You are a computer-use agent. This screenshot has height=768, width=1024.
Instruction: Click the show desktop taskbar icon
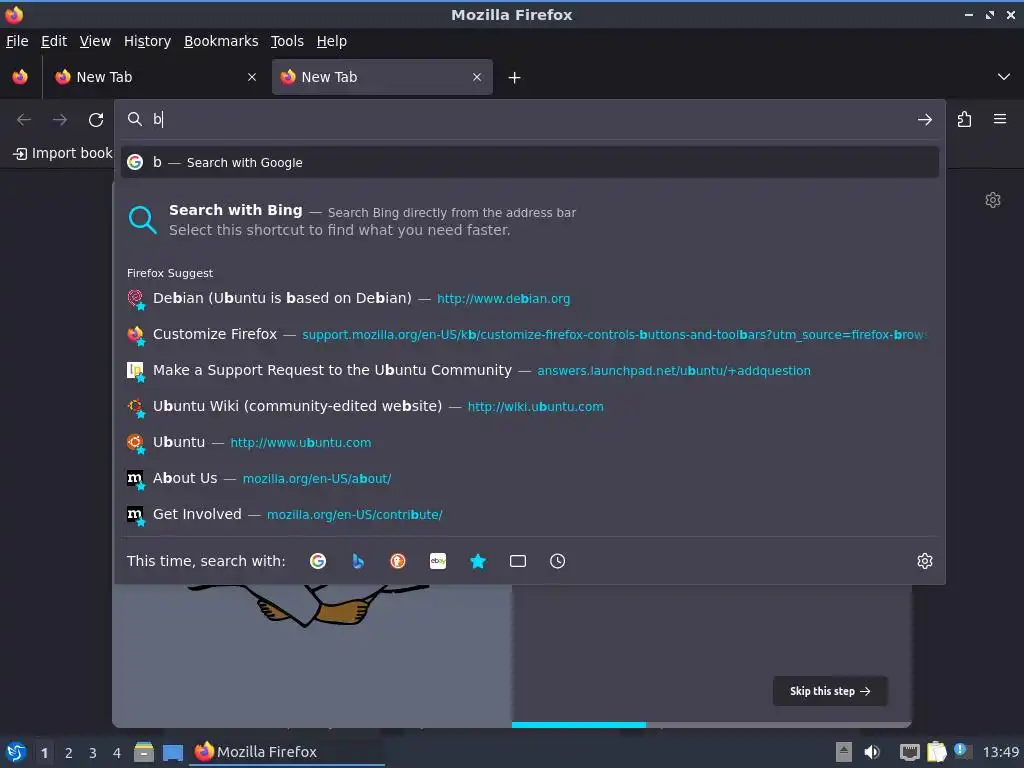(173, 752)
